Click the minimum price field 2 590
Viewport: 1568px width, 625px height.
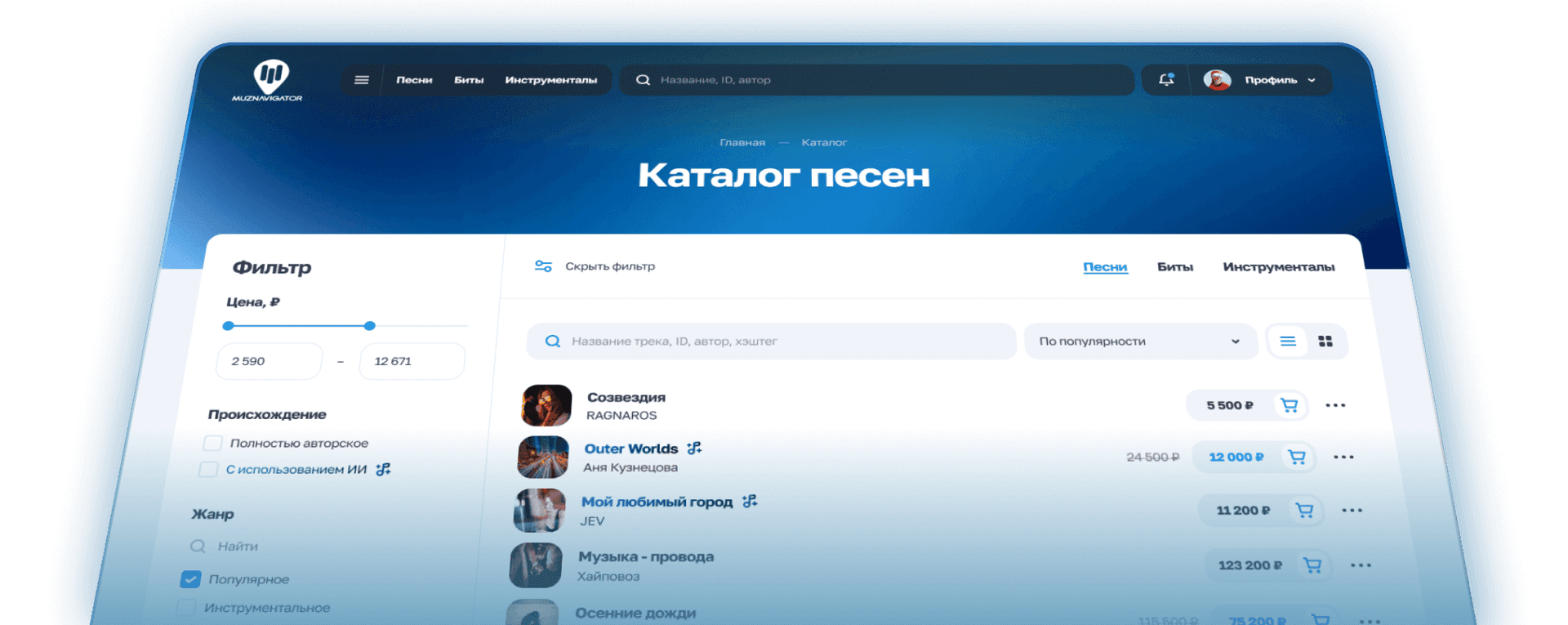(x=269, y=361)
